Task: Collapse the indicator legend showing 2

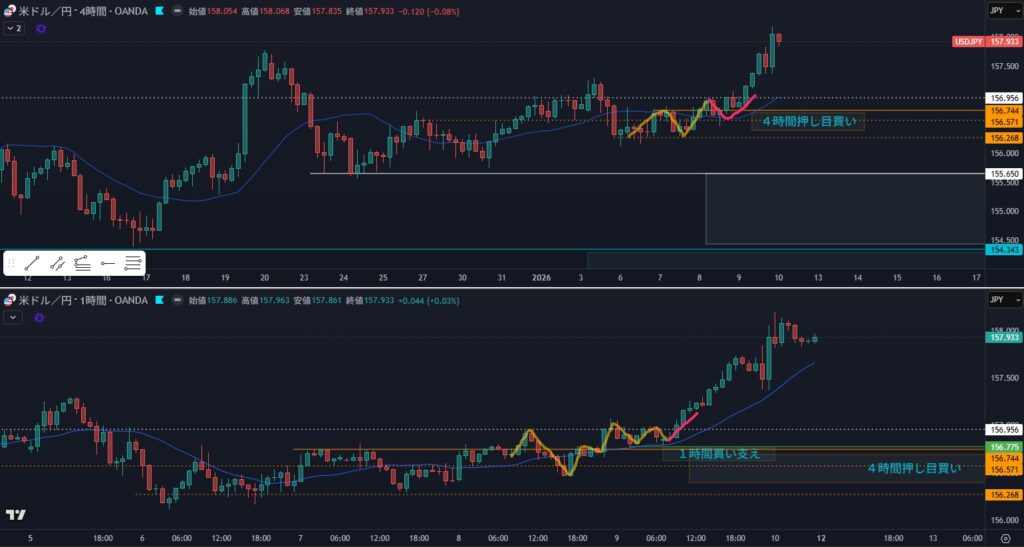Action: tap(14, 29)
